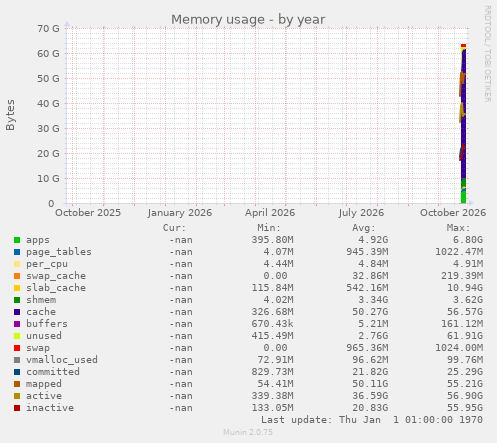Image resolution: width=497 pixels, height=443 pixels.
Task: Click active max value 56.90G
Action: tap(465, 396)
